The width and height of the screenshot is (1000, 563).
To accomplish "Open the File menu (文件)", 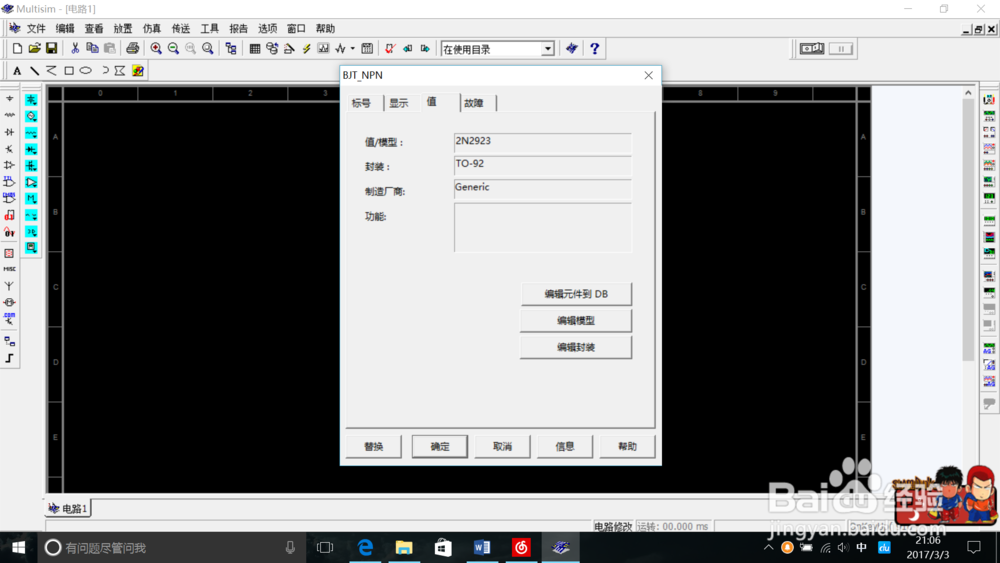I will [36, 29].
